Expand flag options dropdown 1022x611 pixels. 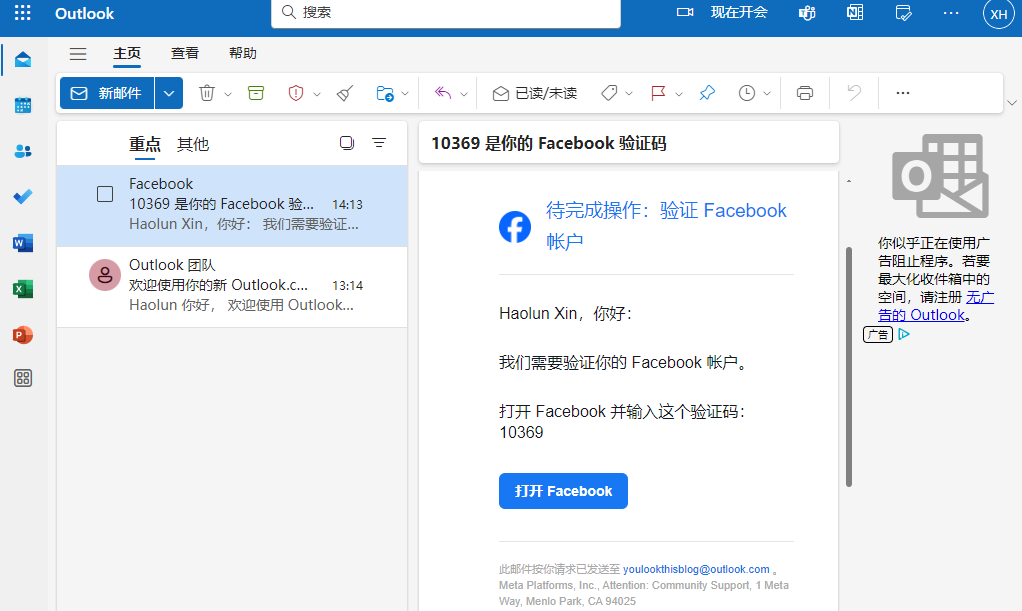(679, 94)
